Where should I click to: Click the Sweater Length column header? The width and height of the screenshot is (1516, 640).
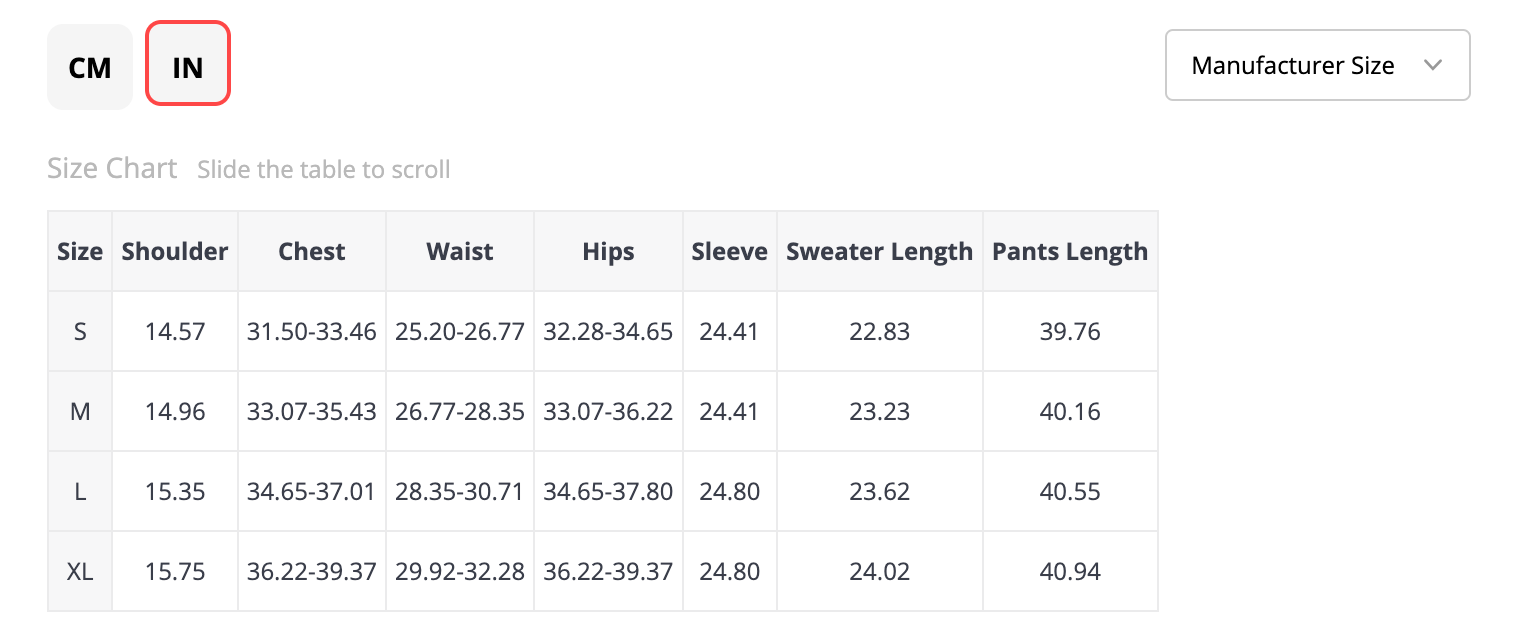coord(879,251)
